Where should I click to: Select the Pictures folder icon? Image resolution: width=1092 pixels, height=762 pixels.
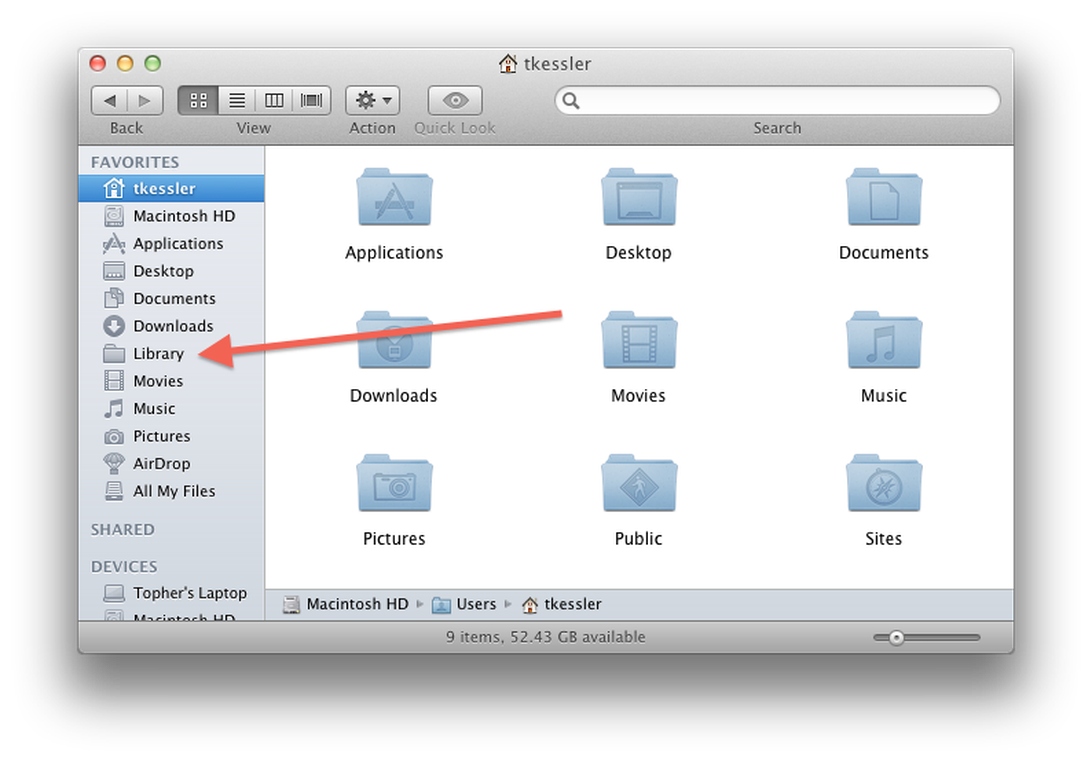click(394, 483)
